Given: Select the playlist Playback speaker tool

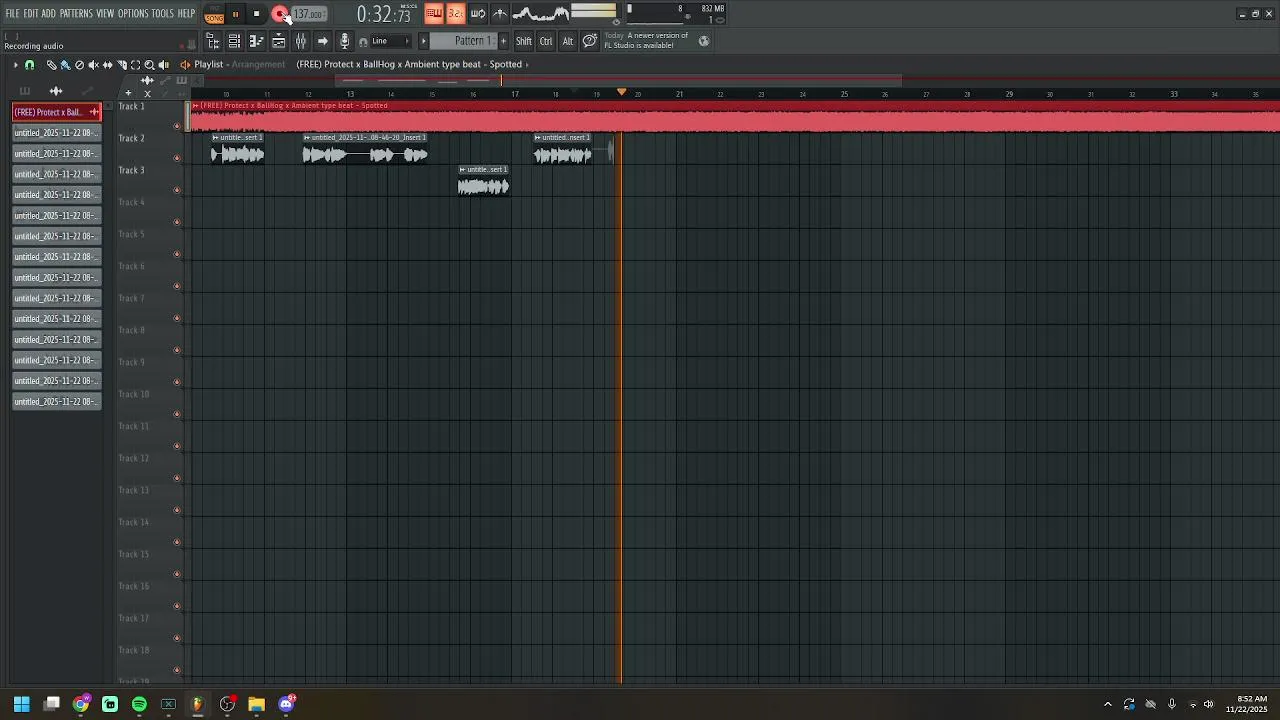Looking at the screenshot, I should (x=164, y=65).
